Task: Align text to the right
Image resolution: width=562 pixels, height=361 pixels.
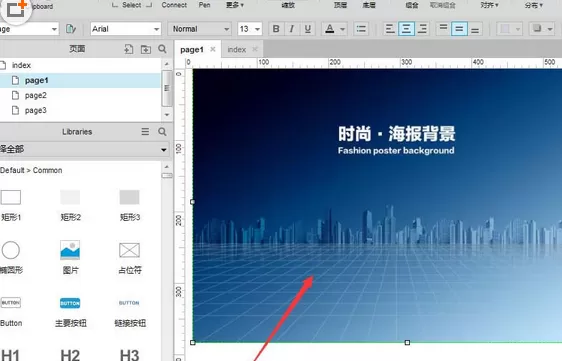Action: [x=423, y=29]
